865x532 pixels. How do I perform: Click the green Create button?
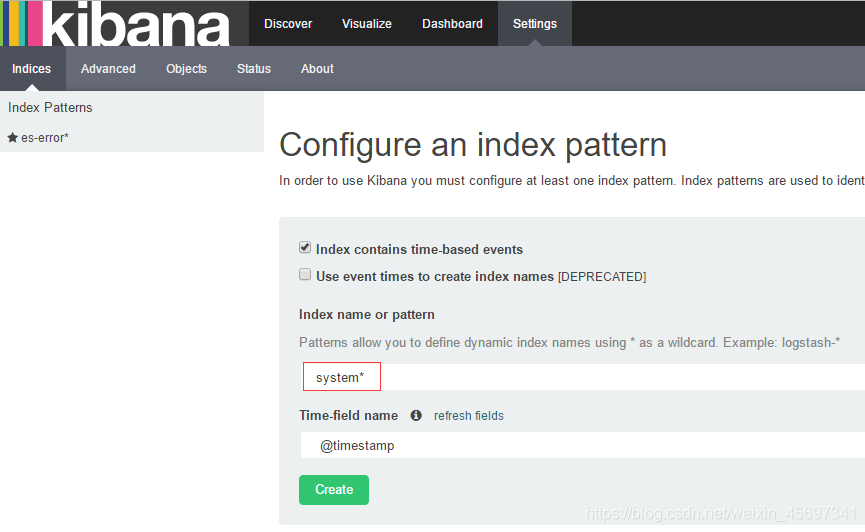click(334, 490)
